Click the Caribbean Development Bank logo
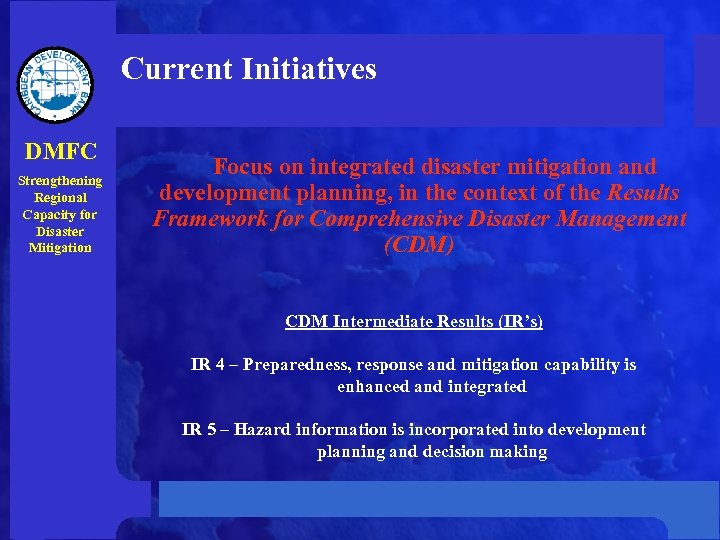The width and height of the screenshot is (720, 540). (55, 85)
